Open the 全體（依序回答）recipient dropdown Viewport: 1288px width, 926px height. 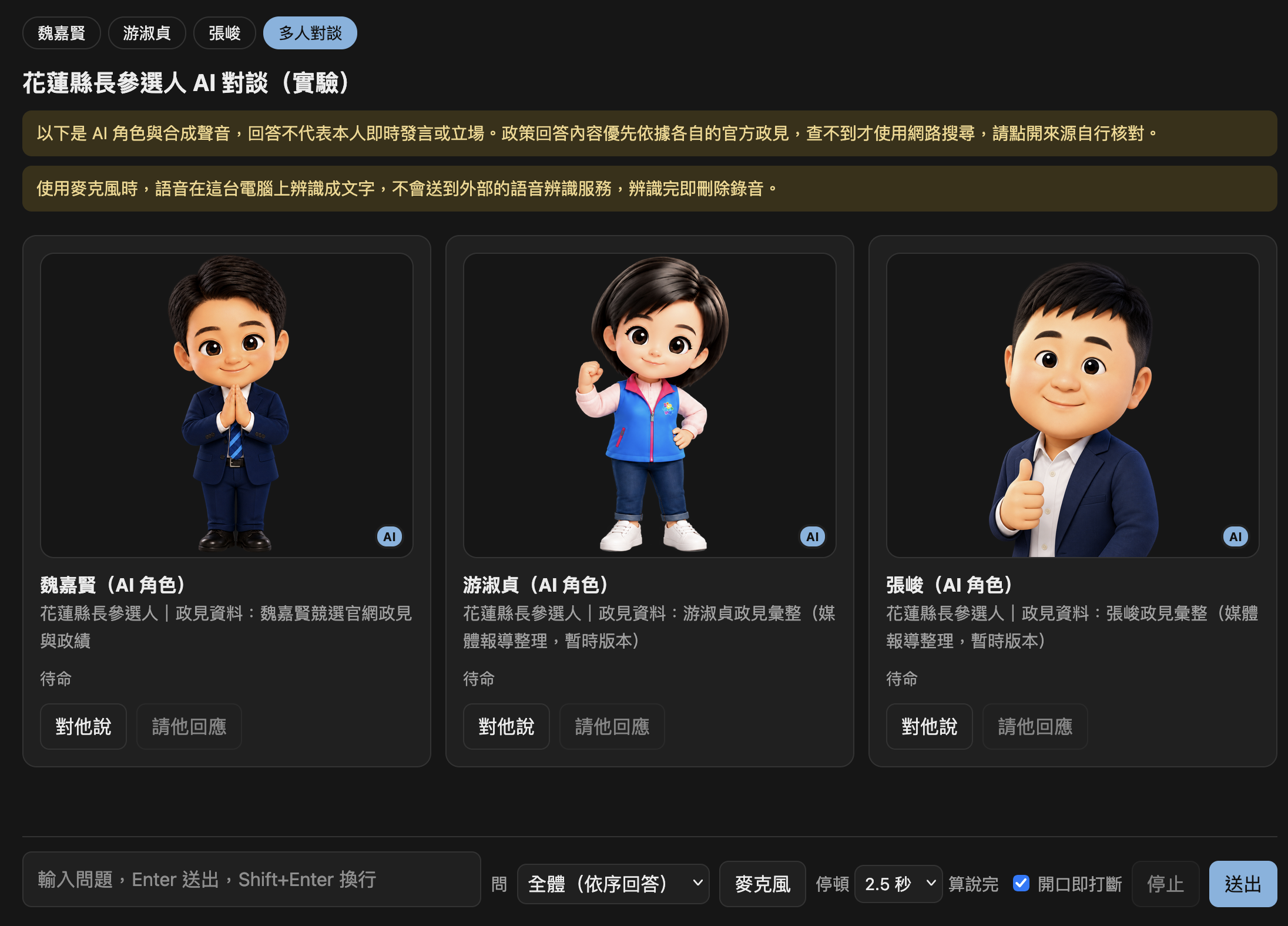[613, 884]
